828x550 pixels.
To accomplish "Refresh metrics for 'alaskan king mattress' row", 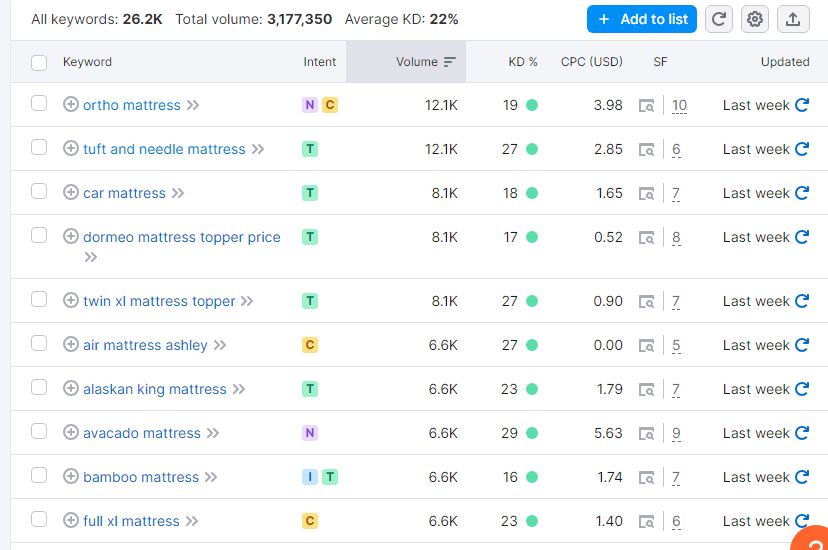I will pos(802,389).
